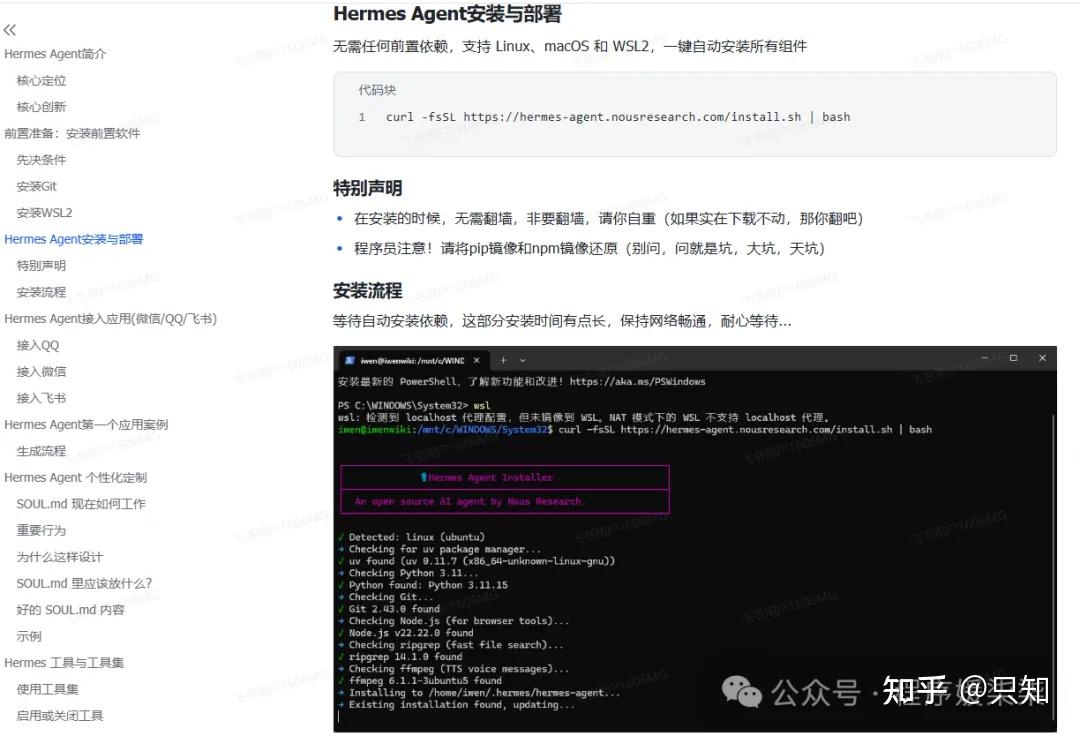Image resolution: width=1080 pixels, height=736 pixels.
Task: Click the https://aka.ms/PSWindows link in terminal
Action: point(637,381)
